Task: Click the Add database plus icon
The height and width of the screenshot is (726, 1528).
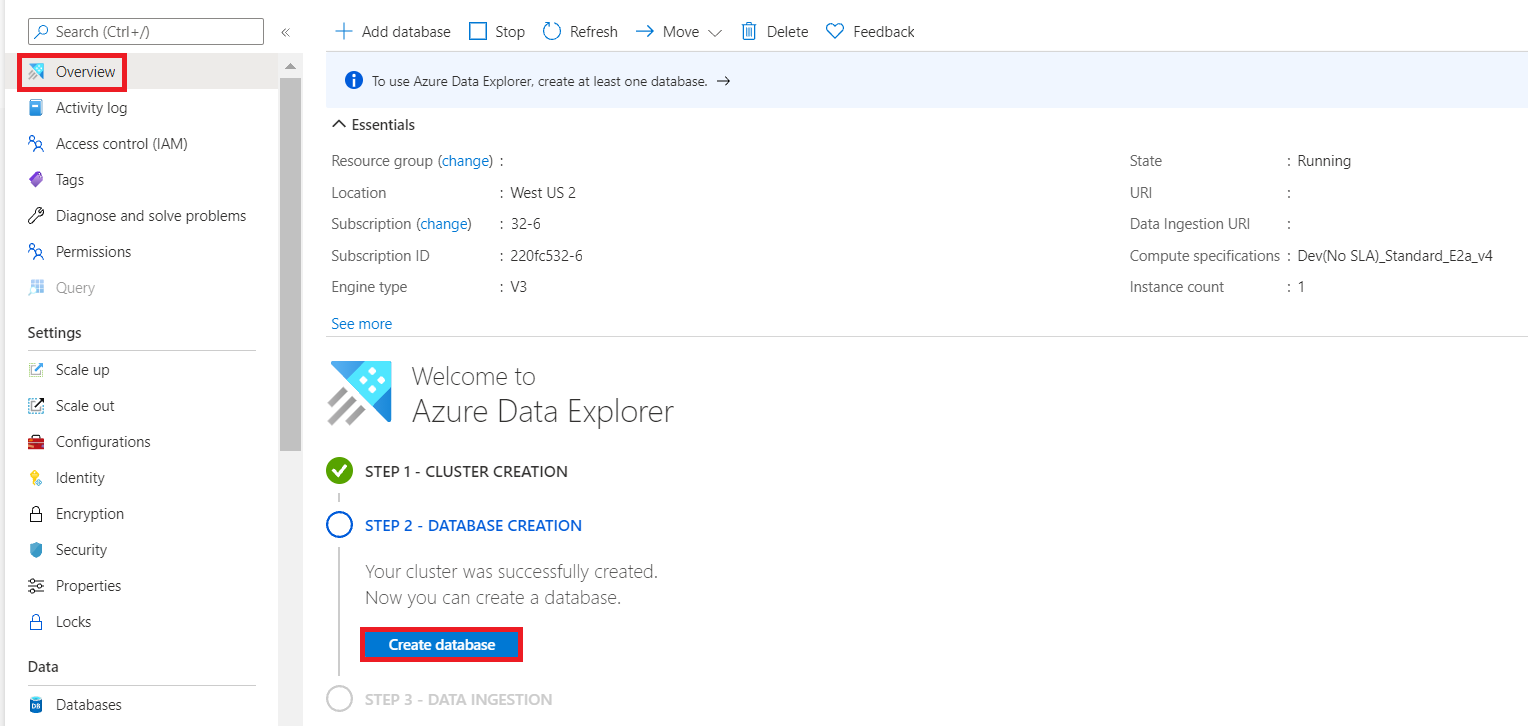Action: click(343, 31)
